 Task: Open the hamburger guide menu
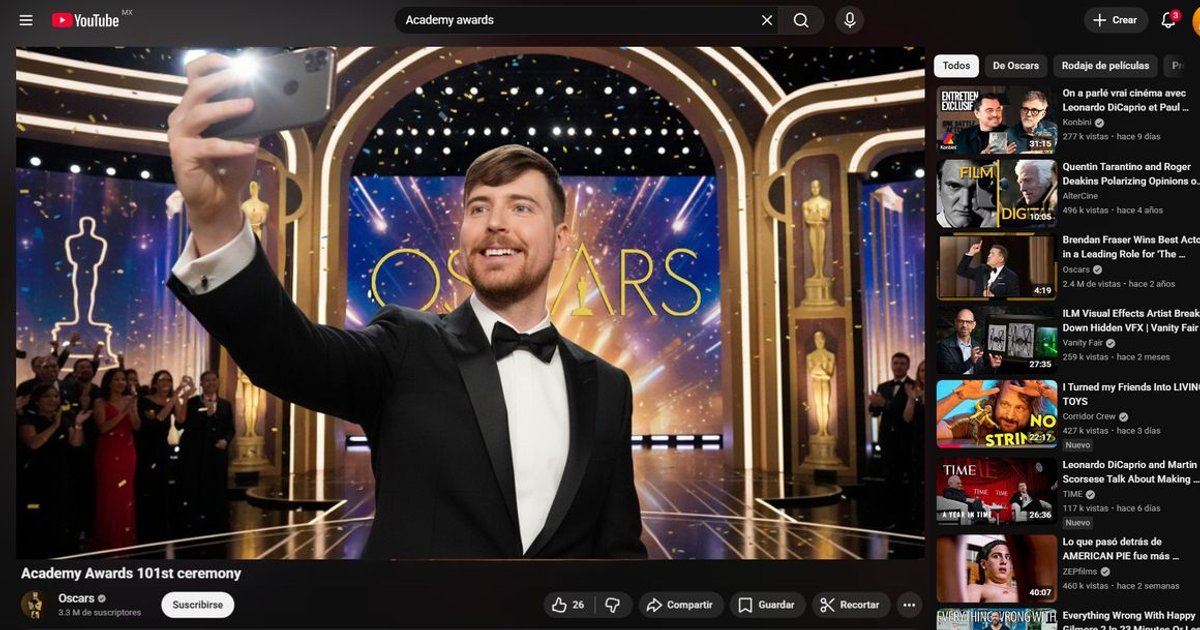point(26,20)
